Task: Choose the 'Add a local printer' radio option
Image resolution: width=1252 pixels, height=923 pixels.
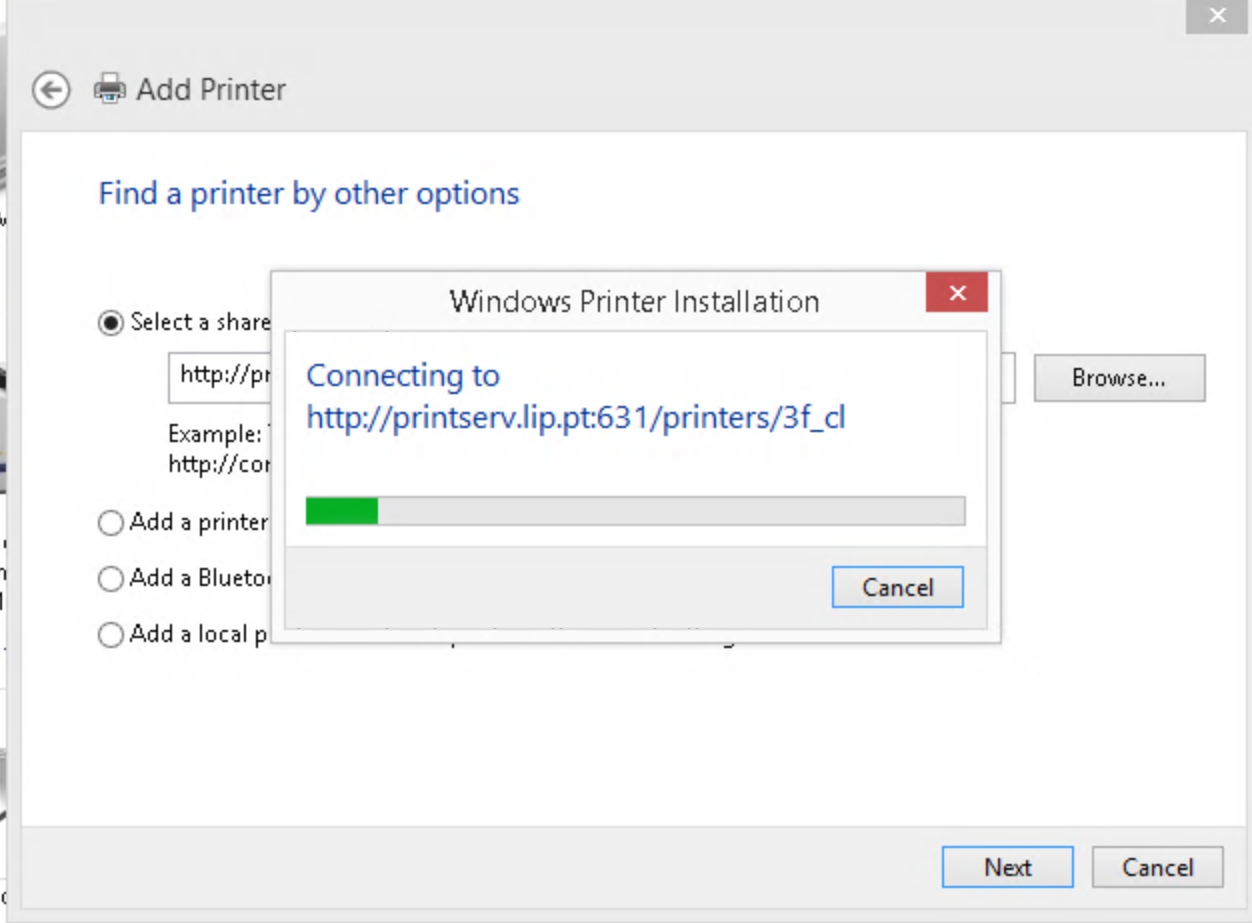Action: pos(111,635)
